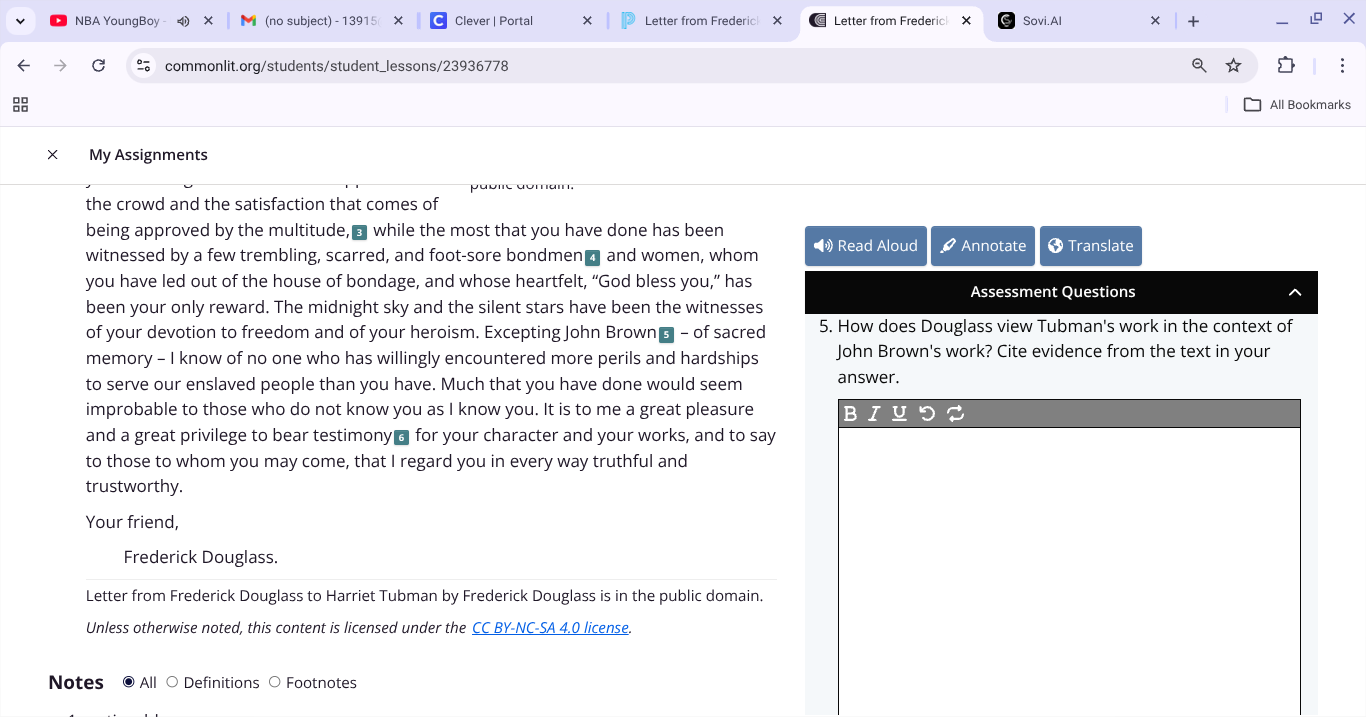Click the magnifier zoom icon in the address bar
Viewport: 1366px width, 717px height.
tap(1198, 65)
